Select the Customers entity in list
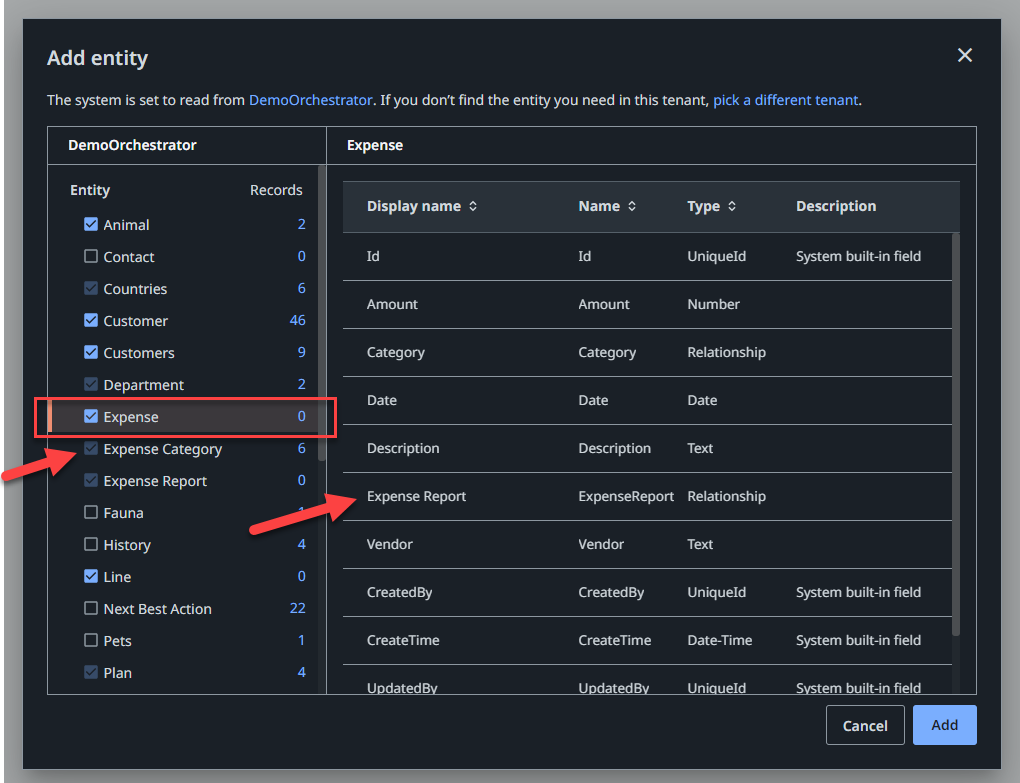The image size is (1020, 783). (139, 353)
